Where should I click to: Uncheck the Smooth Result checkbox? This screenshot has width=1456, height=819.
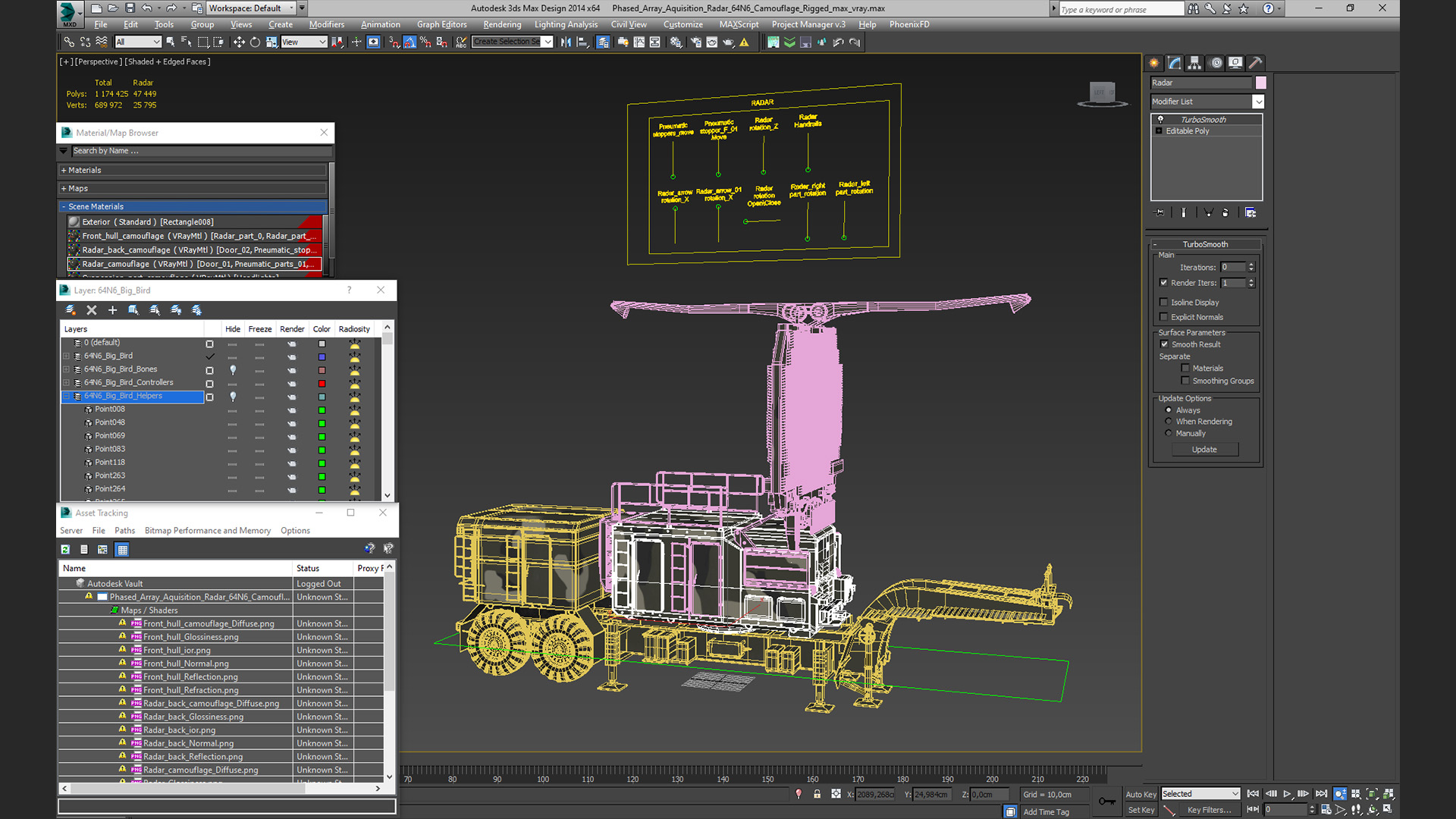click(x=1165, y=344)
